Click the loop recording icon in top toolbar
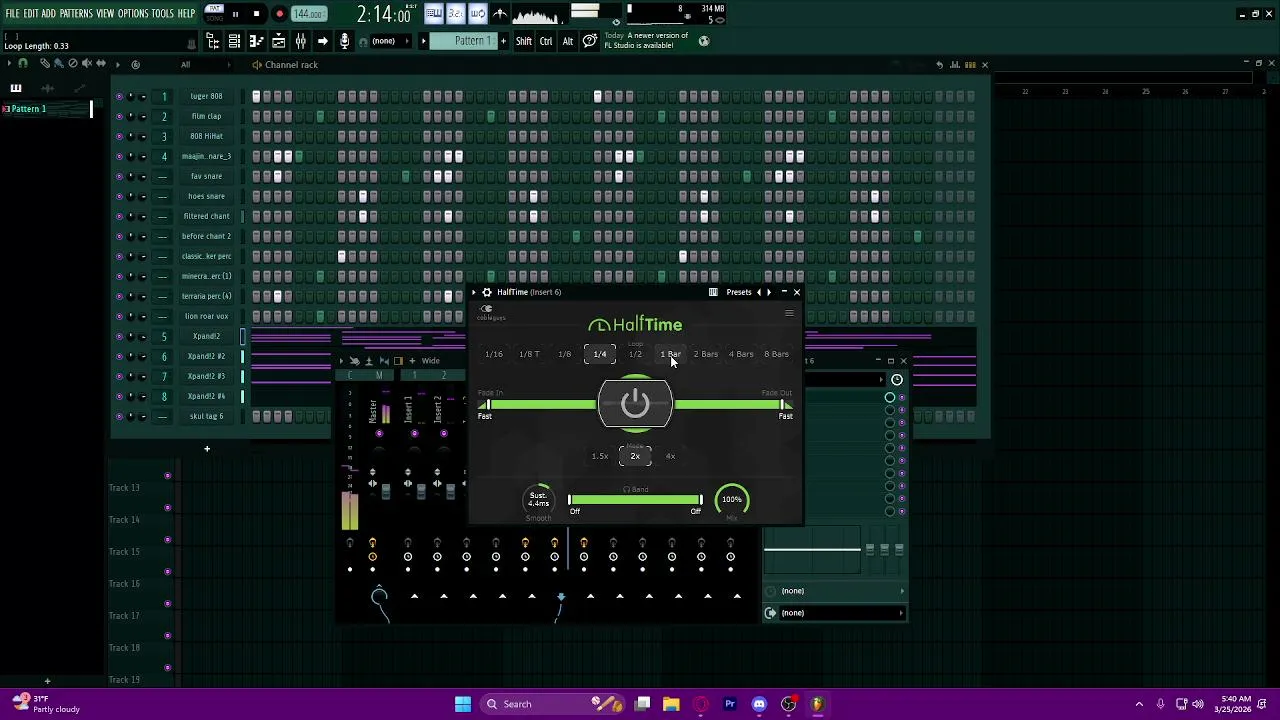 pos(477,14)
